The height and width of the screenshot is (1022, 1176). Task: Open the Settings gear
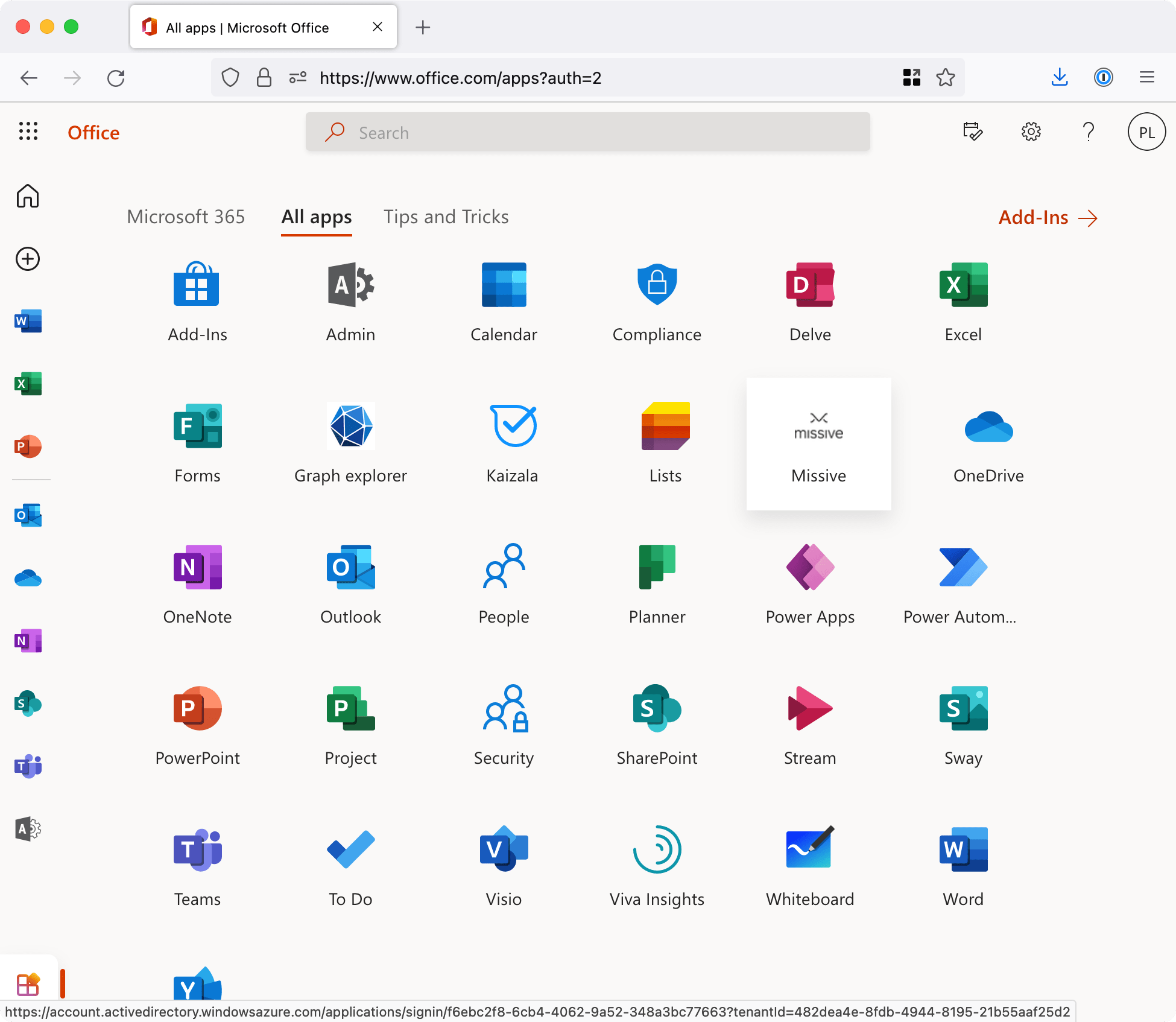click(1030, 132)
